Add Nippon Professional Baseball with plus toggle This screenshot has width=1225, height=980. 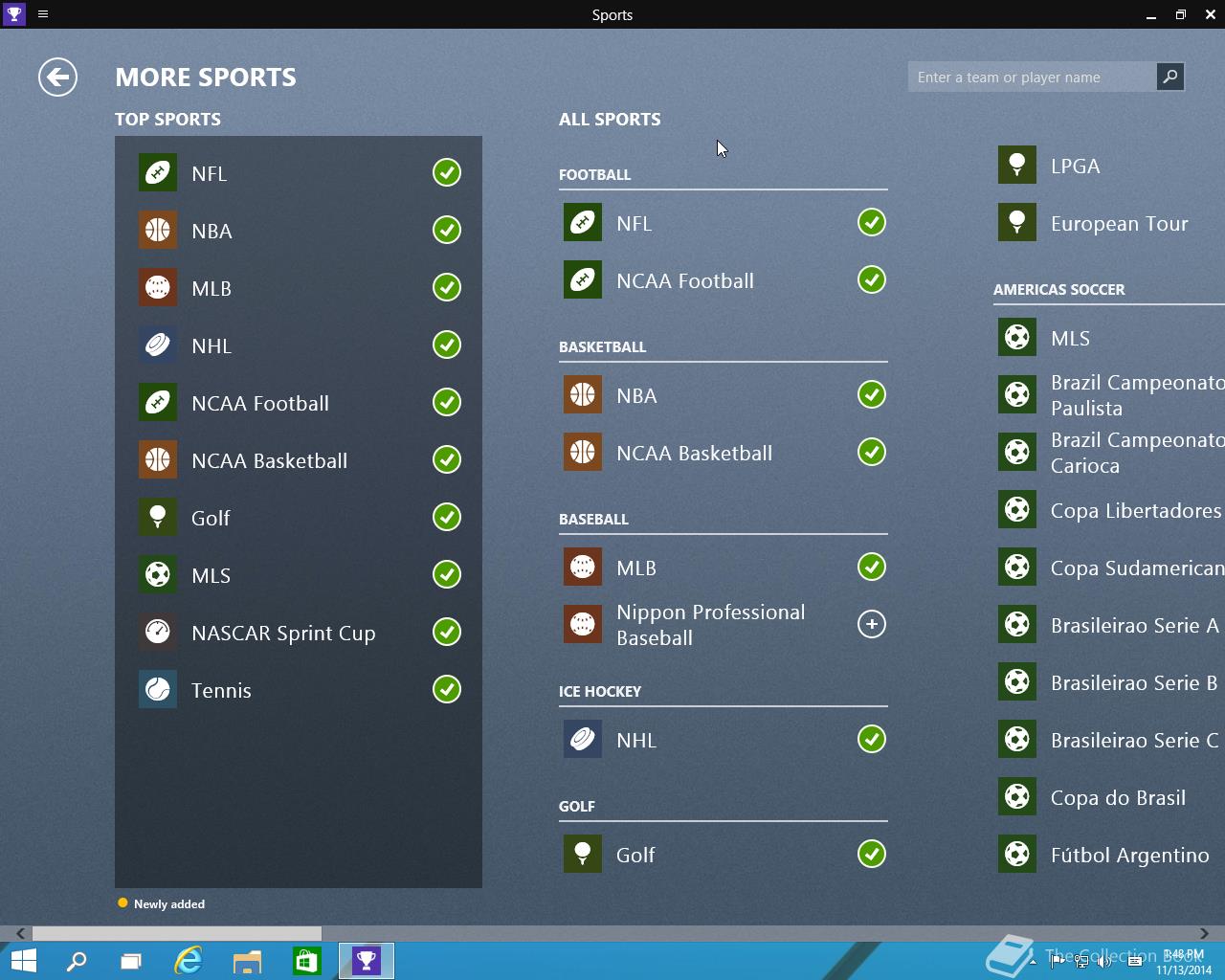pos(872,624)
